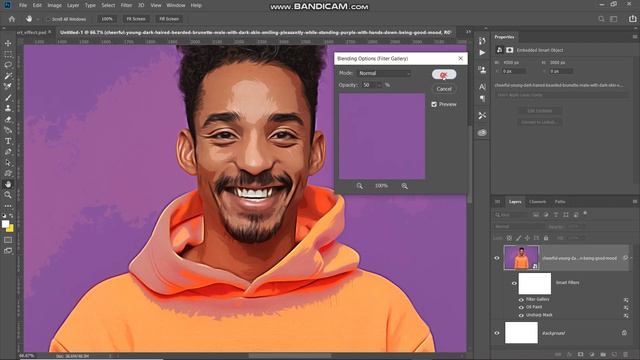Viewport: 640px width, 360px height.
Task: Toggle the Preview checkbox
Action: (x=434, y=104)
